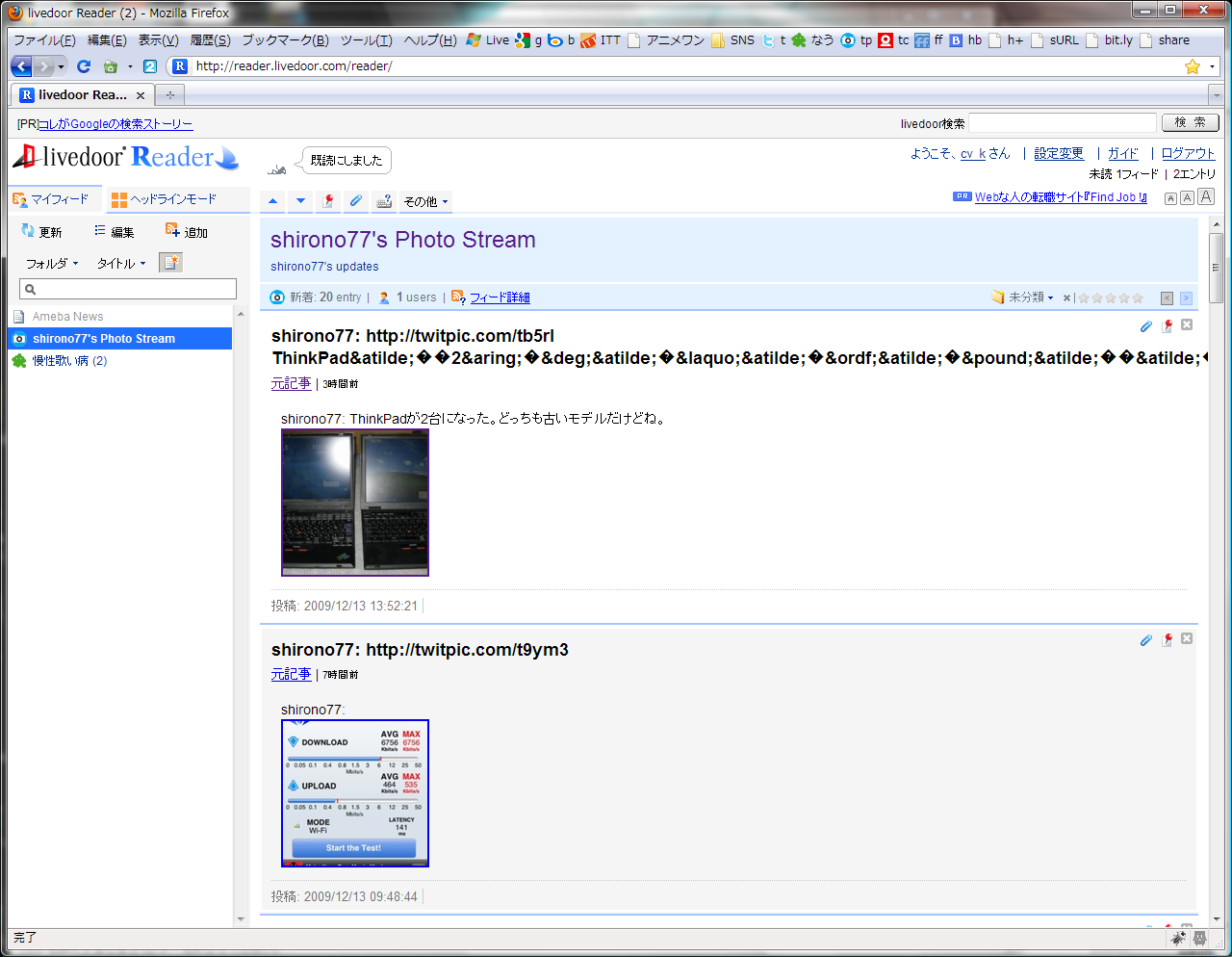Image resolution: width=1232 pixels, height=957 pixels.
Task: Open 表示(V) menu
Action: [x=158, y=40]
